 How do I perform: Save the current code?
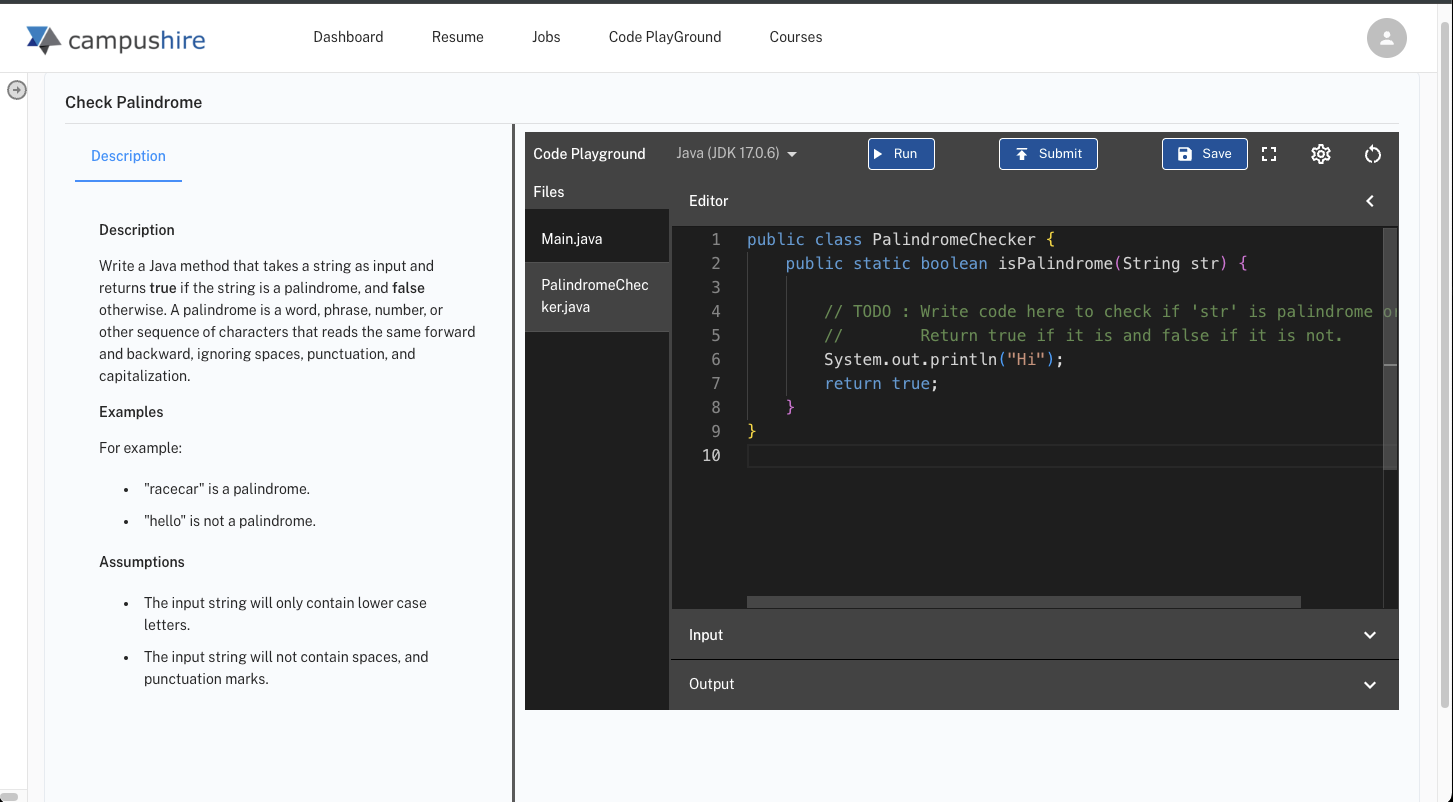coord(1204,154)
